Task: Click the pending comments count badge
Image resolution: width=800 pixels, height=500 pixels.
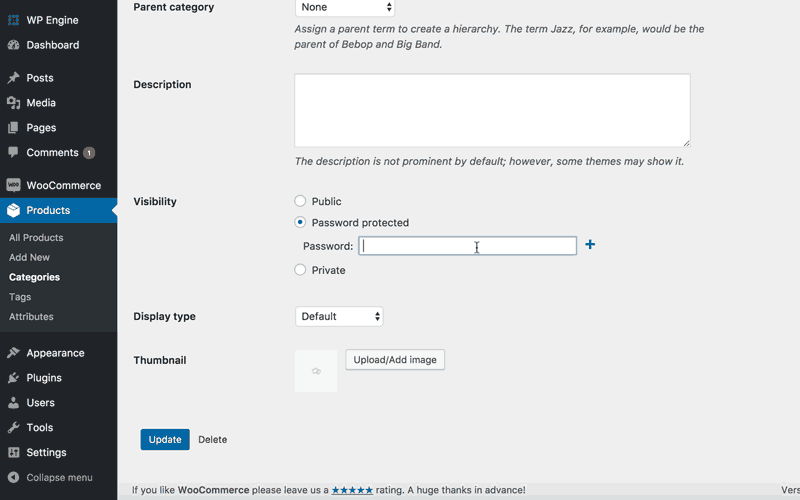Action: point(89,153)
